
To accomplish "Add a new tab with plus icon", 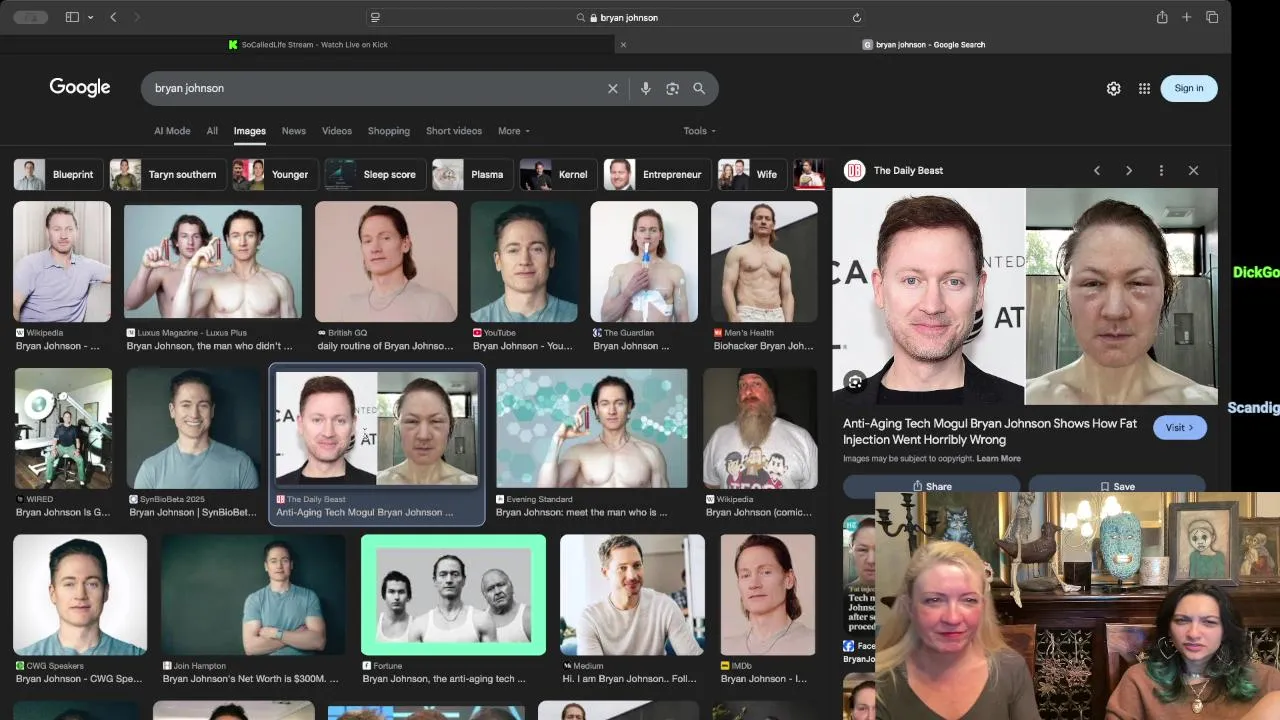I will point(1187,17).
